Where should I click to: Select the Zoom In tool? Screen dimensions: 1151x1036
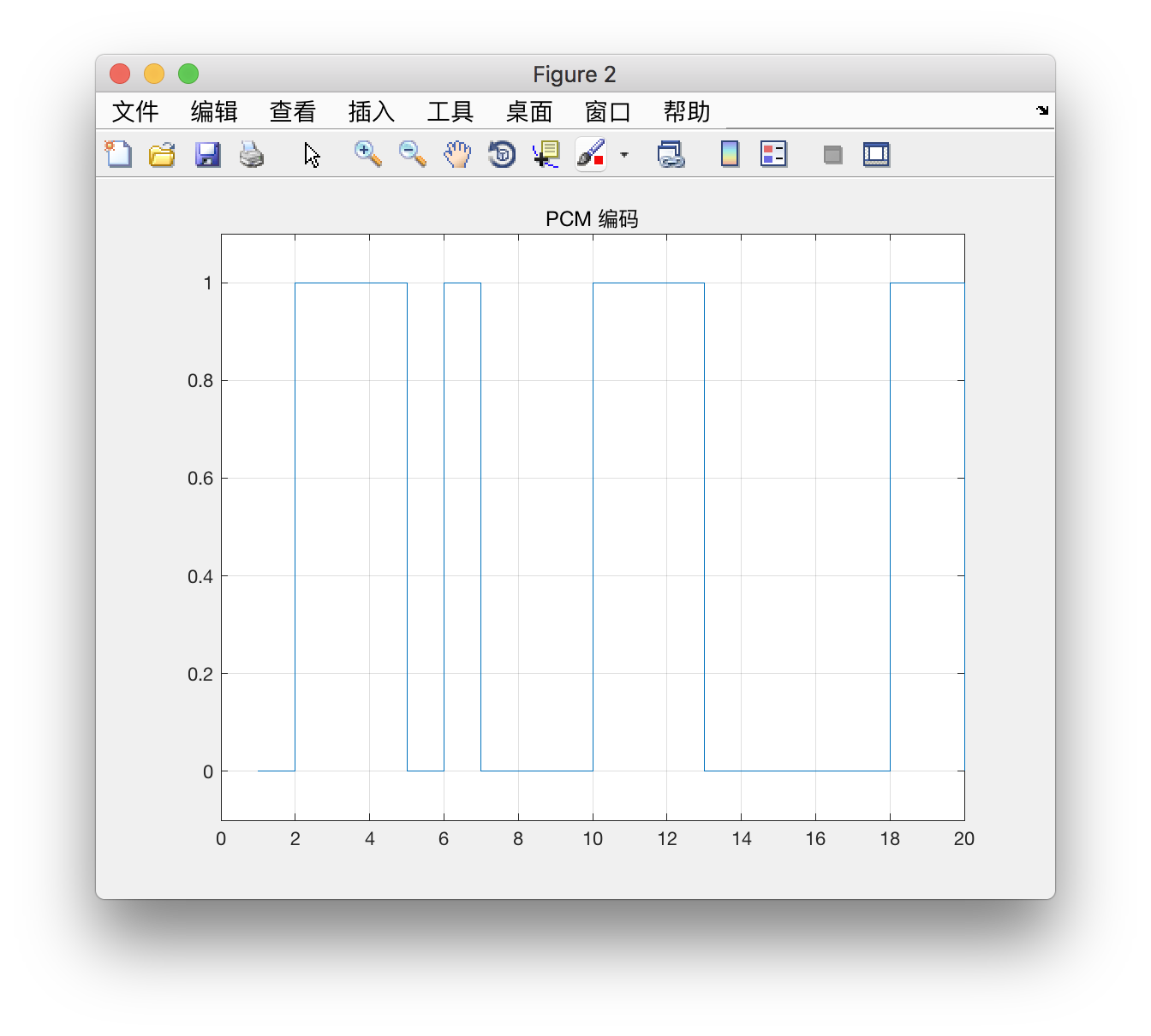coord(367,154)
